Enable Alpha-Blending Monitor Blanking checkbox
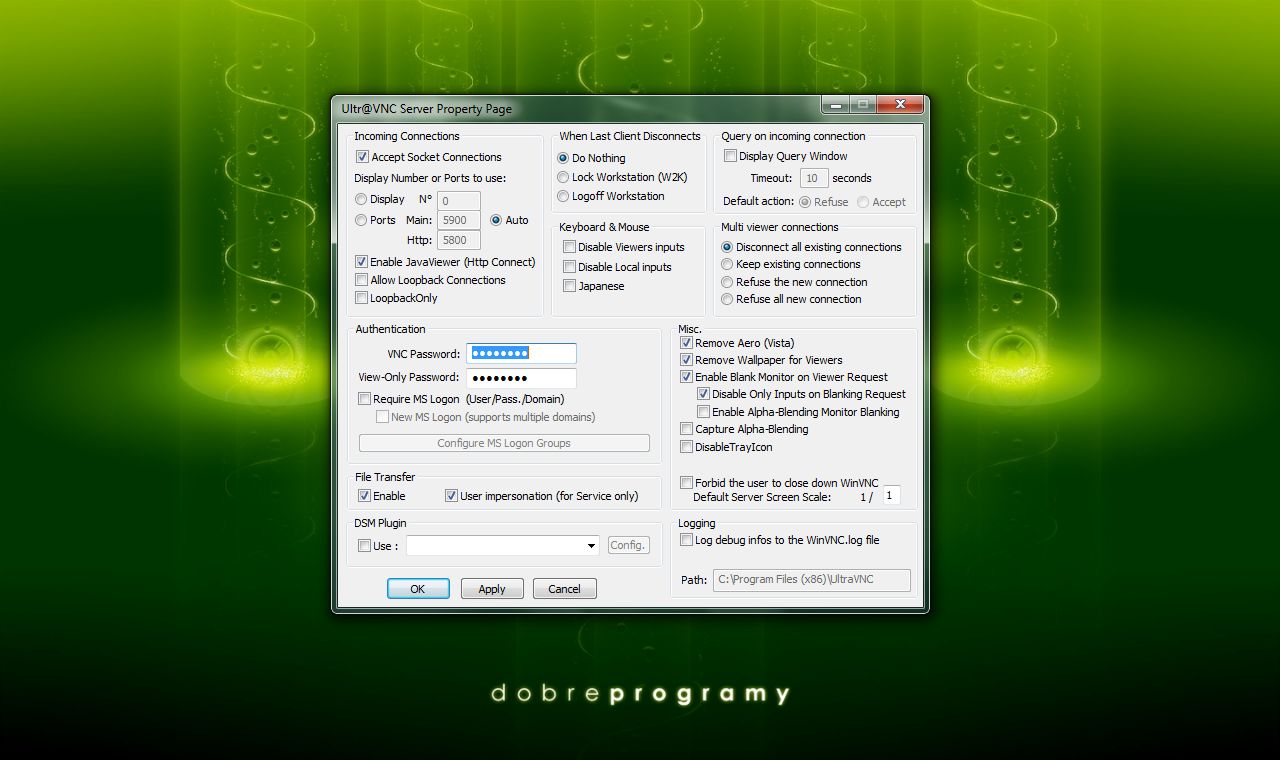Screen dimensions: 1280x760 pyautogui.click(x=703, y=412)
